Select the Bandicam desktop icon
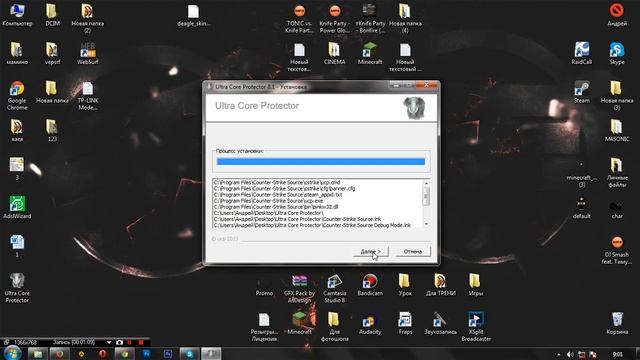The image size is (640, 360). [369, 284]
